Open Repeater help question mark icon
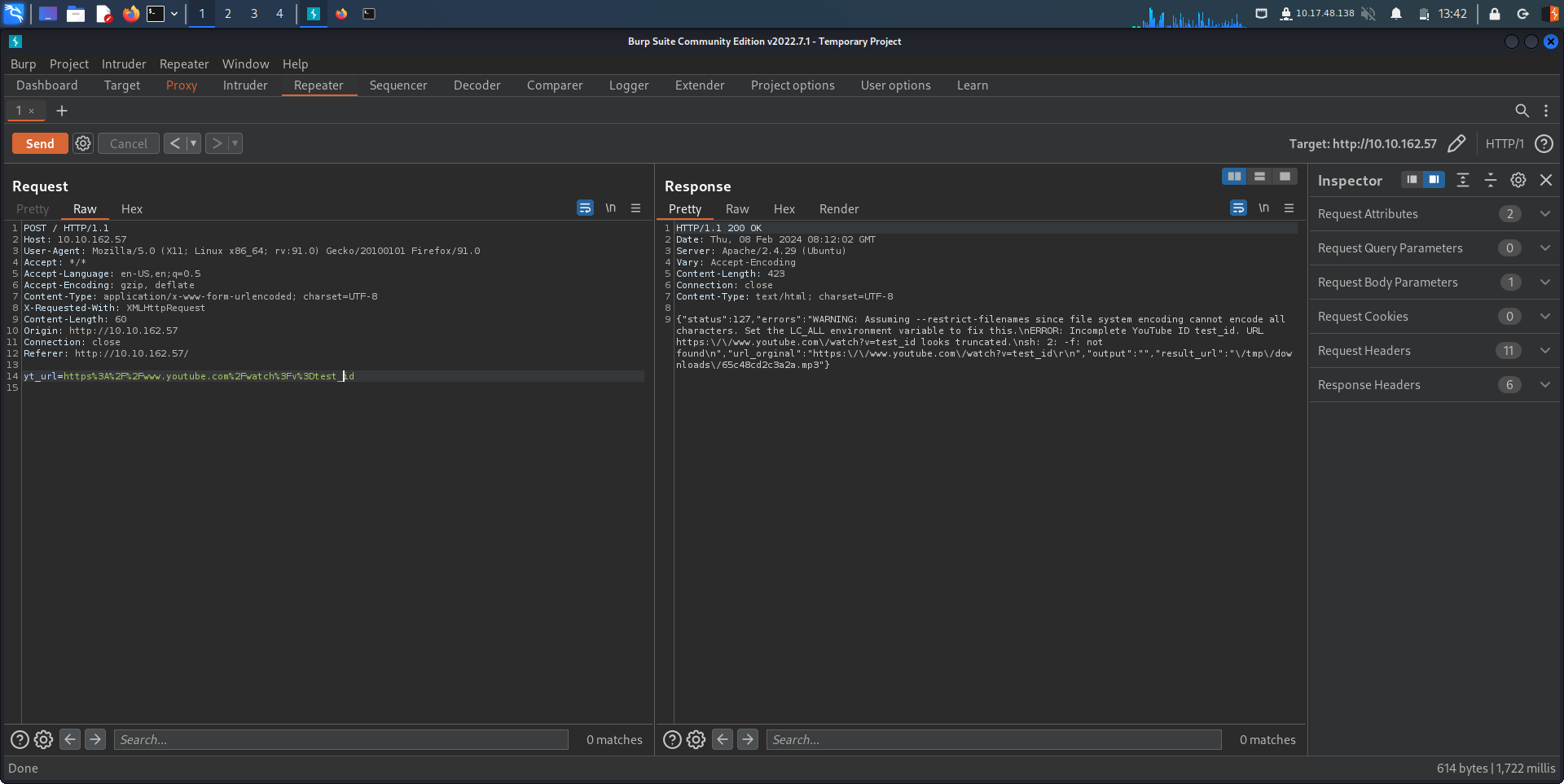1564x784 pixels. pyautogui.click(x=1544, y=143)
